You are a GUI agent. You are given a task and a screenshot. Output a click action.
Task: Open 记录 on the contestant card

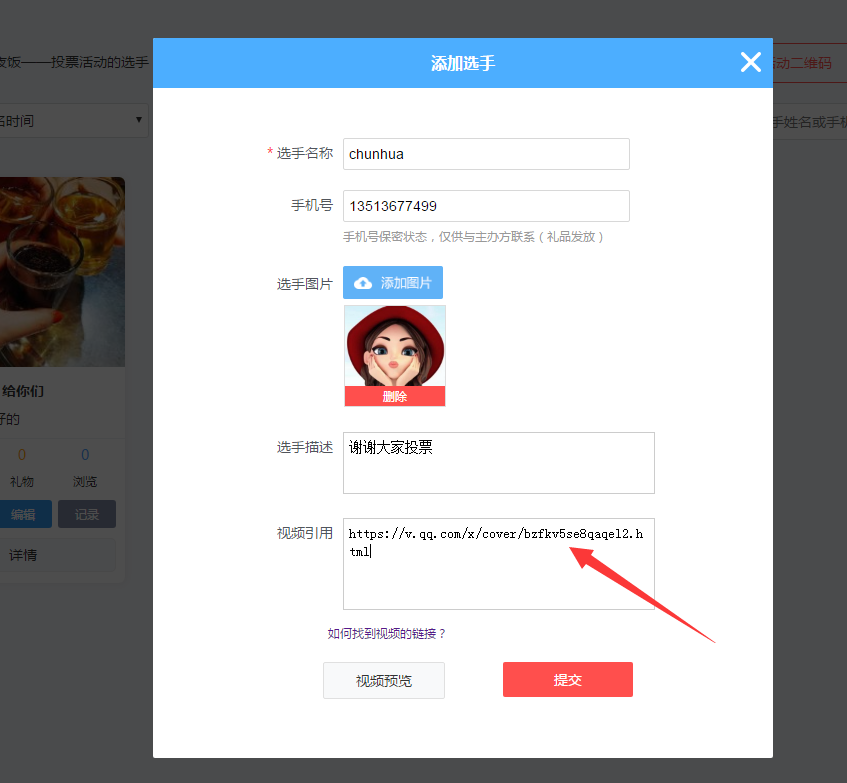[87, 514]
